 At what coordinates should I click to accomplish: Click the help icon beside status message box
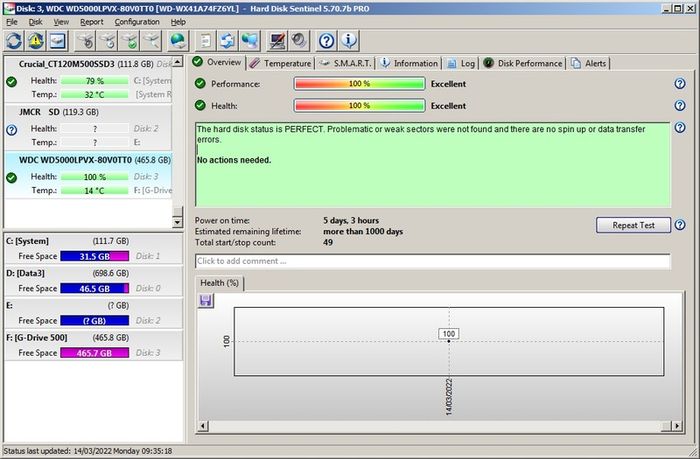[x=680, y=128]
